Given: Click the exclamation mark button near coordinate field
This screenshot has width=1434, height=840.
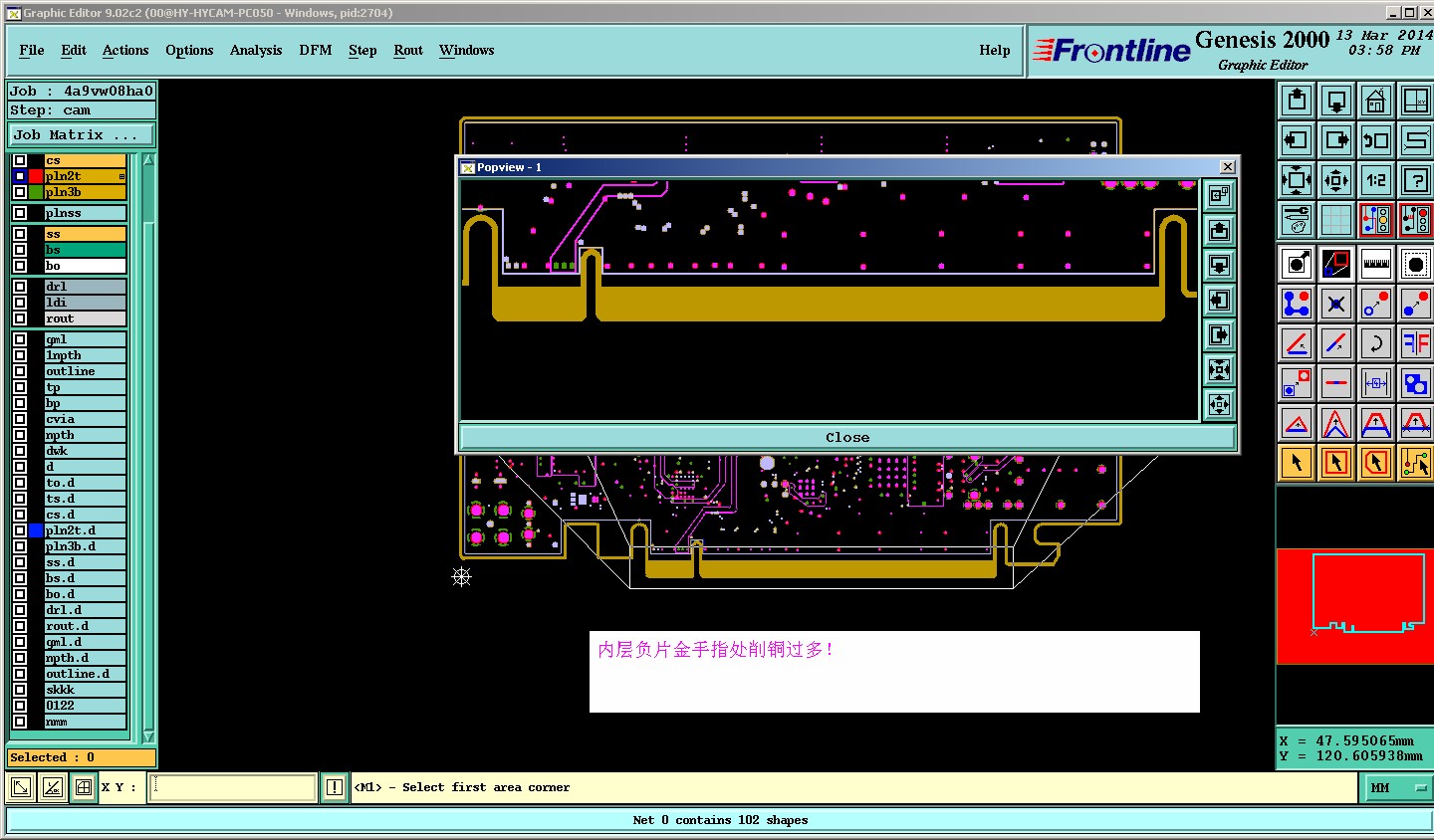Looking at the screenshot, I should (x=335, y=787).
